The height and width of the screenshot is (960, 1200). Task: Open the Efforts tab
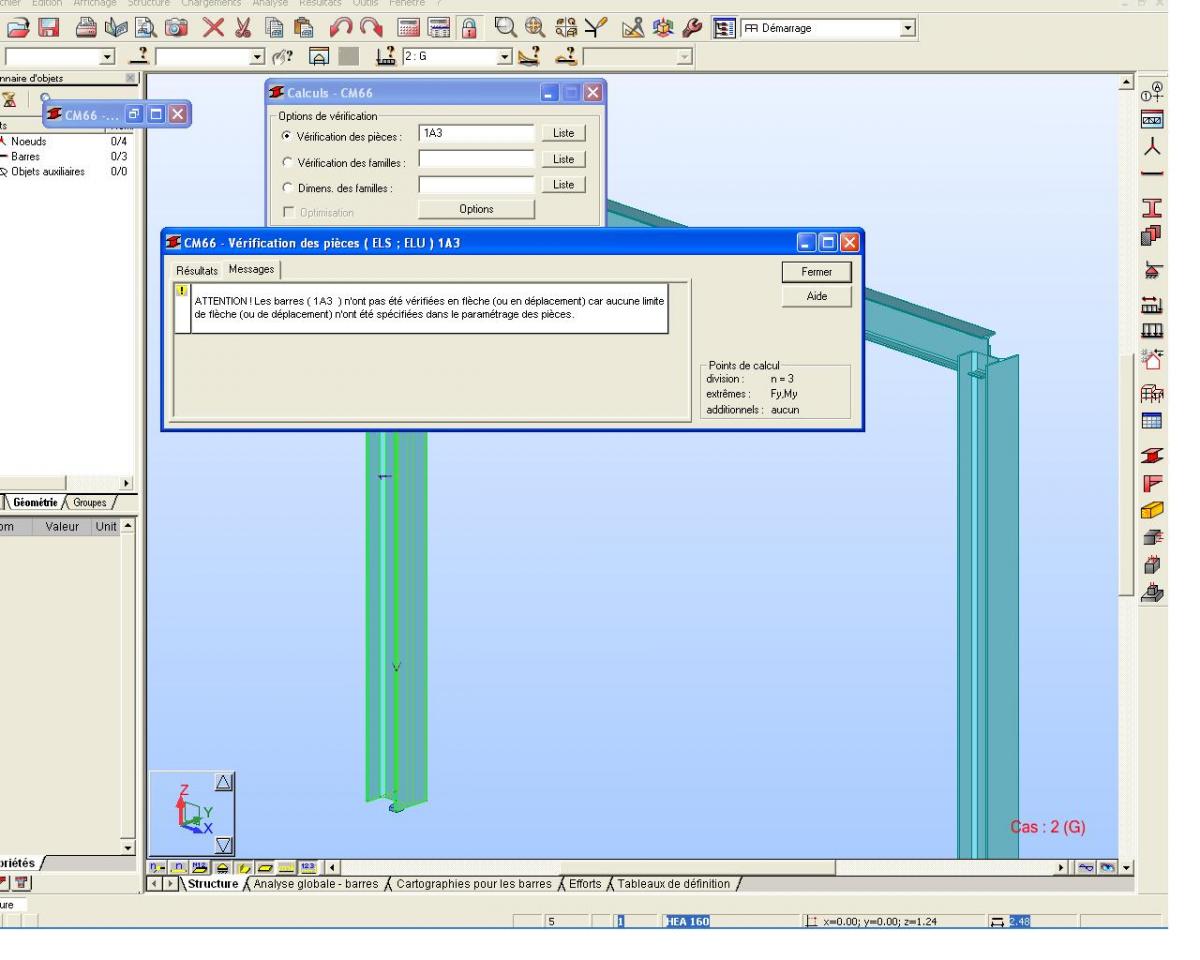click(584, 883)
